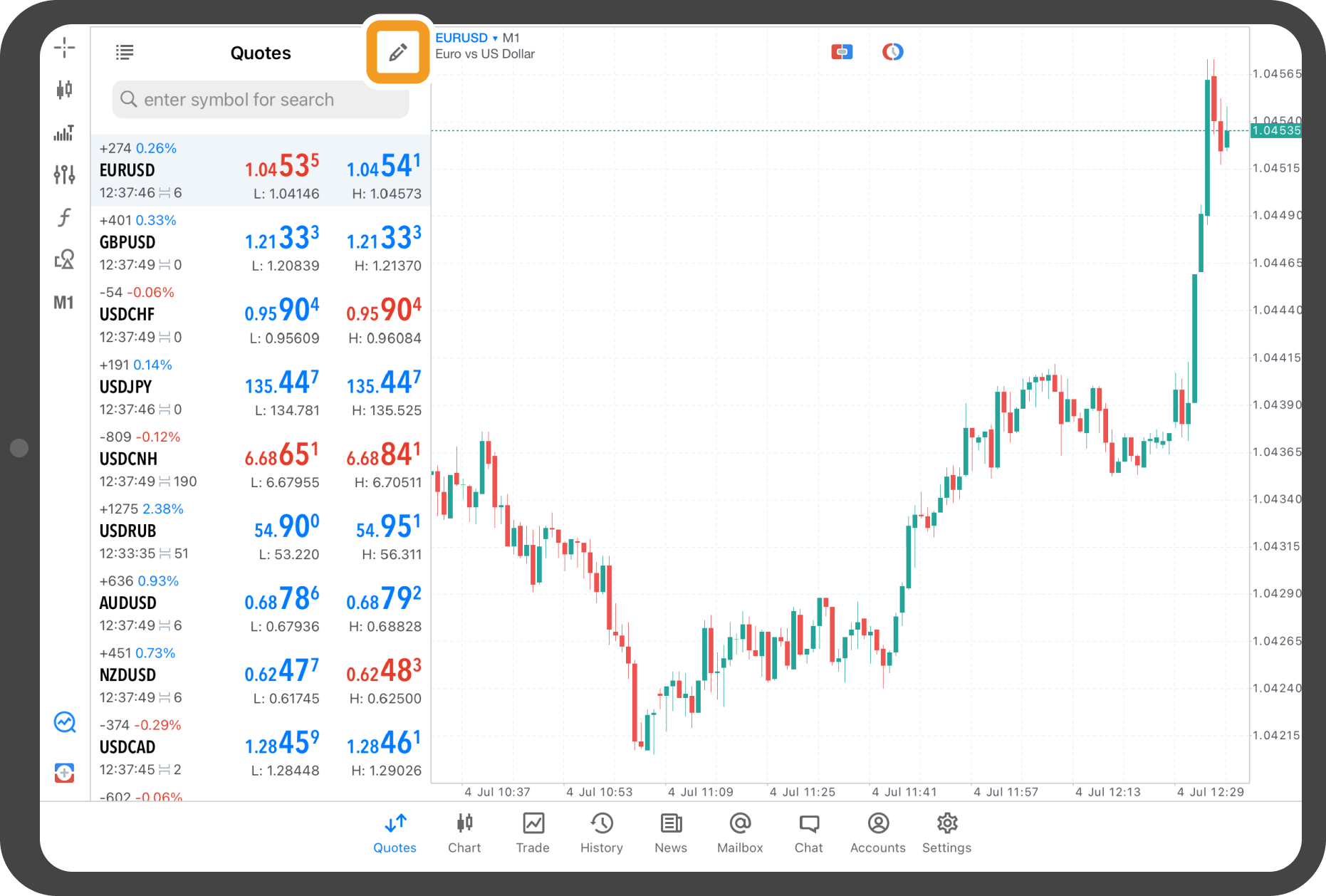The image size is (1326, 896).
Task: Click the pencil edit quotes icon
Action: (397, 52)
